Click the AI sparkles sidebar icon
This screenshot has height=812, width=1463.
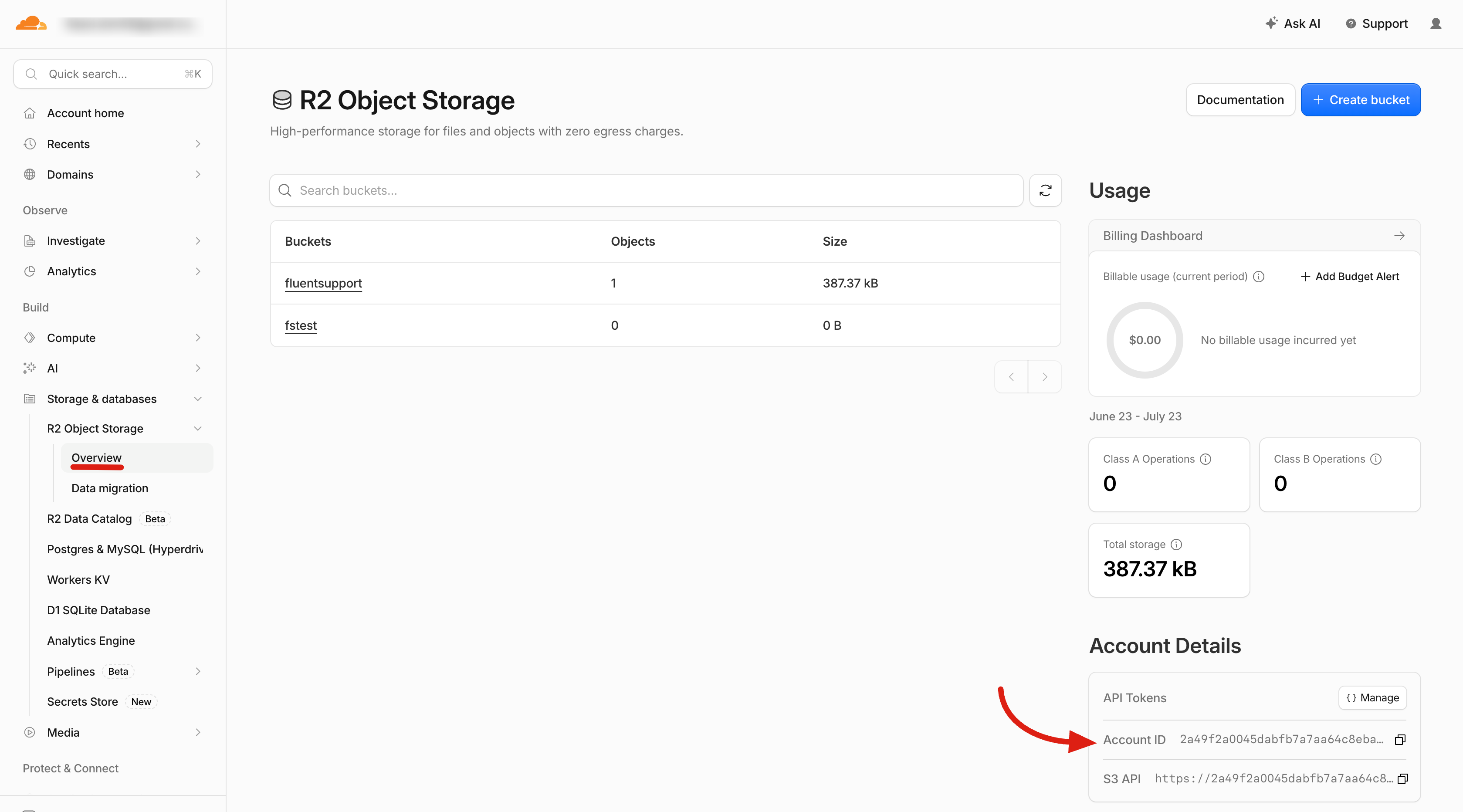point(30,368)
